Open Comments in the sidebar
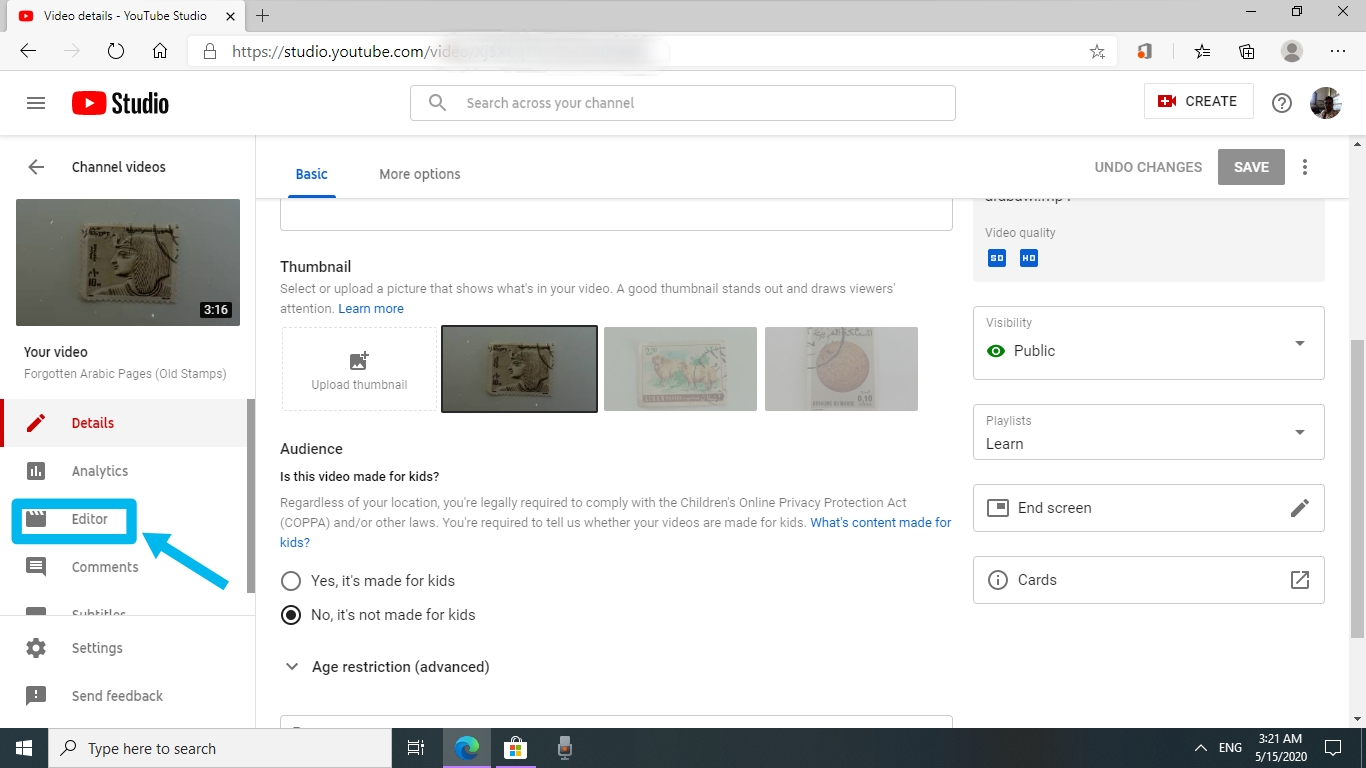Image resolution: width=1366 pixels, height=768 pixels. pyautogui.click(x=125, y=567)
